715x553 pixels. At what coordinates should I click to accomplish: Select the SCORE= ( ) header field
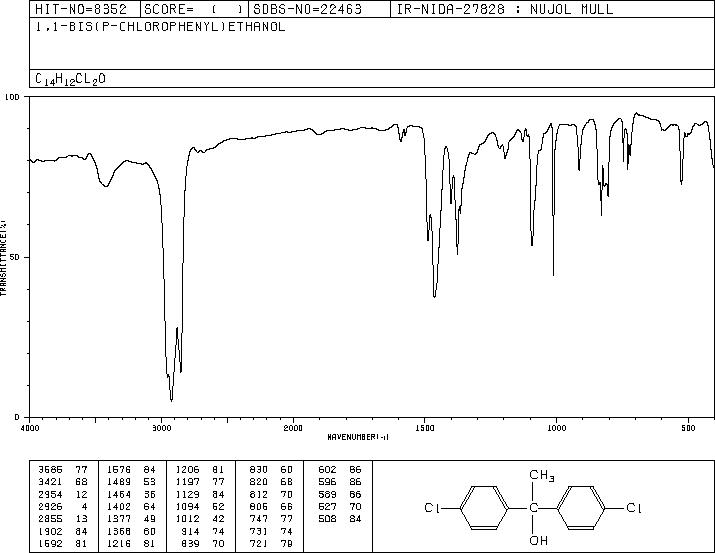(194, 9)
